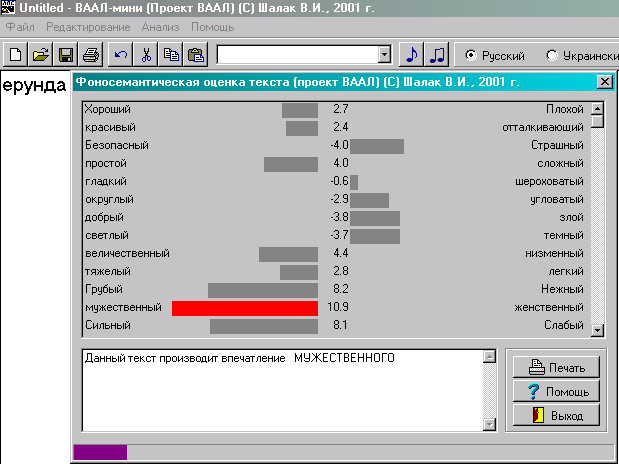The width and height of the screenshot is (619, 464).
Task: Click the app icon in the title bar
Action: click(8, 8)
